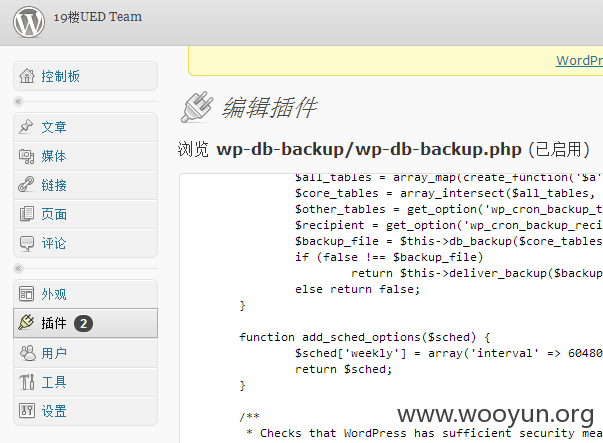Collapse sidebar using the first double-arrow toggle

18,102
